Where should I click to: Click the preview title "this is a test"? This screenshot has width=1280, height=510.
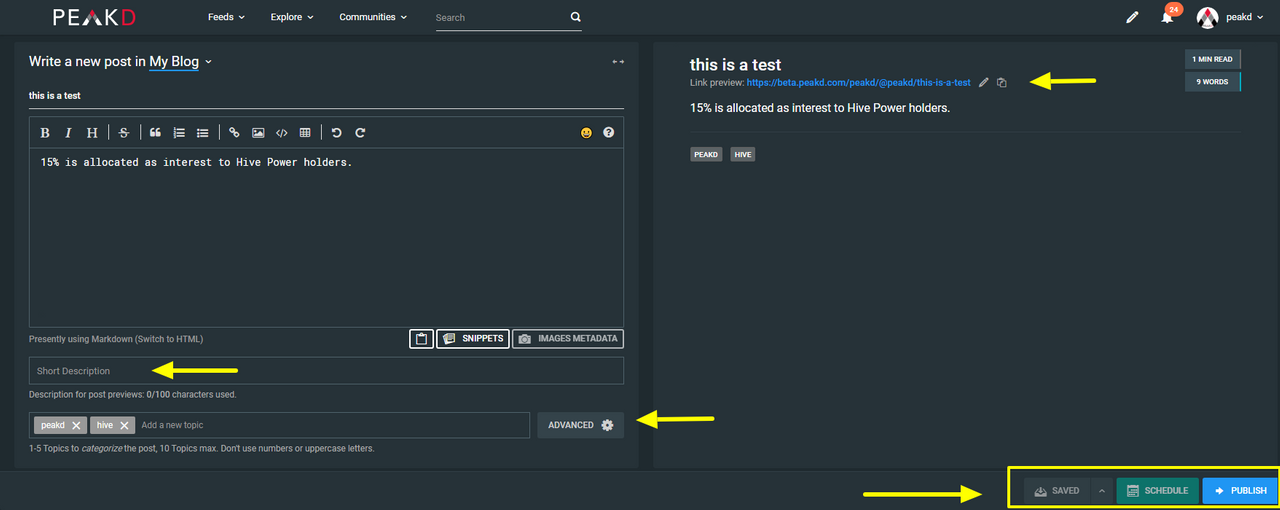[735, 64]
